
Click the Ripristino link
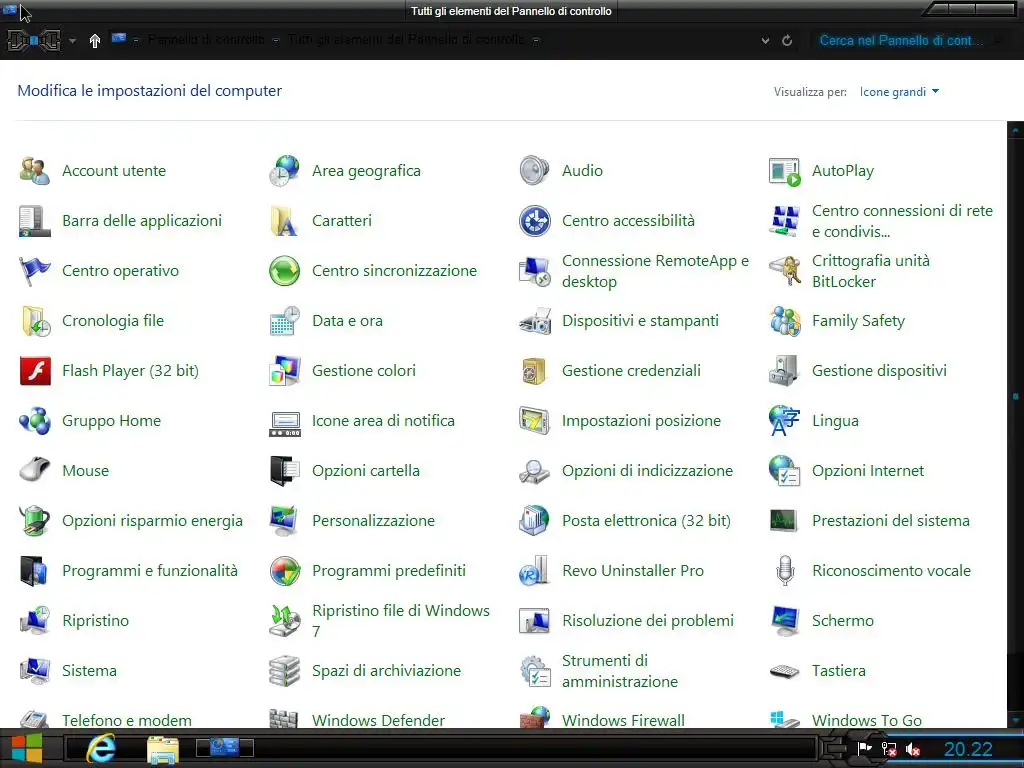[x=95, y=620]
